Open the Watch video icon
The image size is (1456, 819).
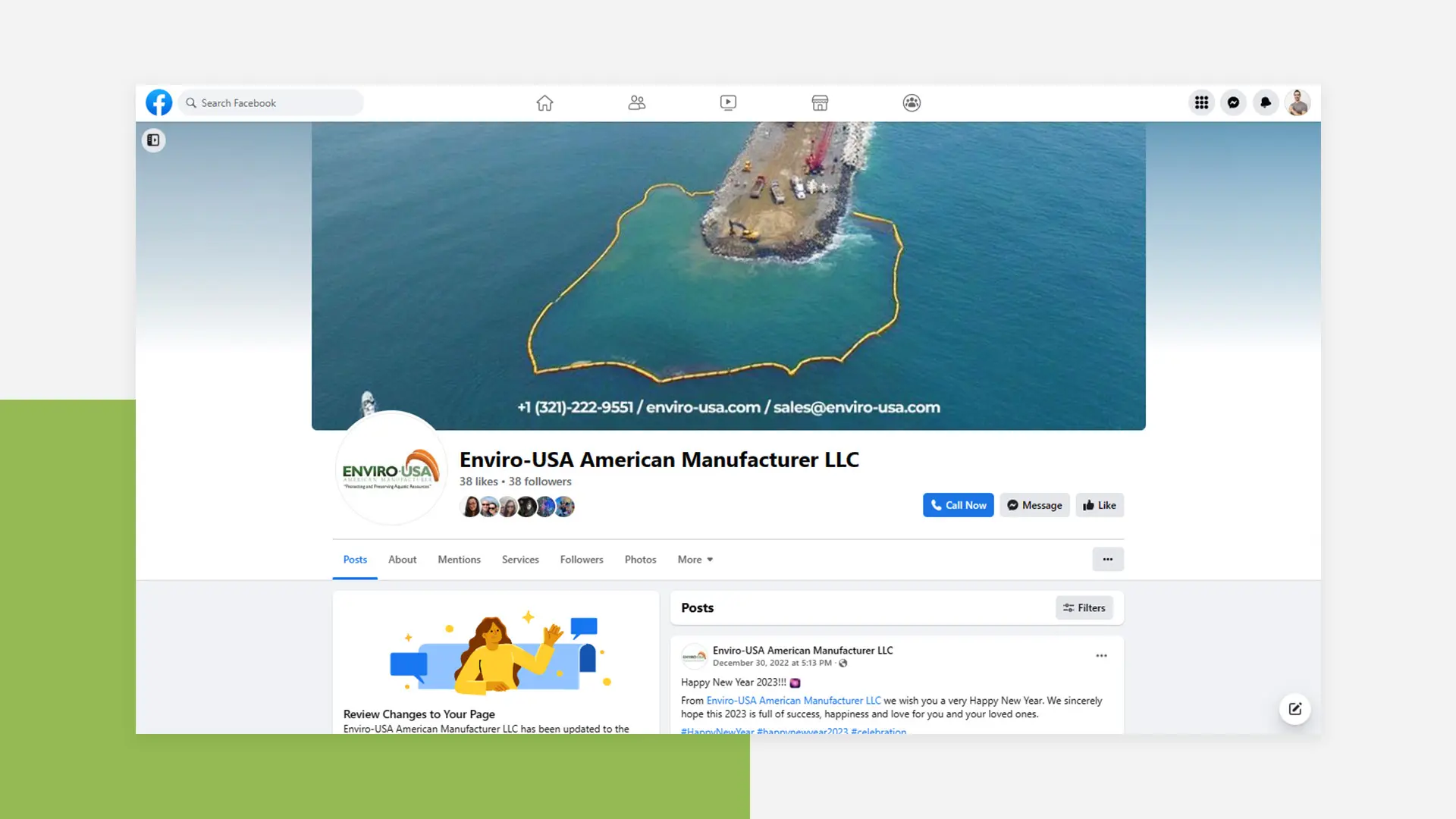[x=728, y=102]
